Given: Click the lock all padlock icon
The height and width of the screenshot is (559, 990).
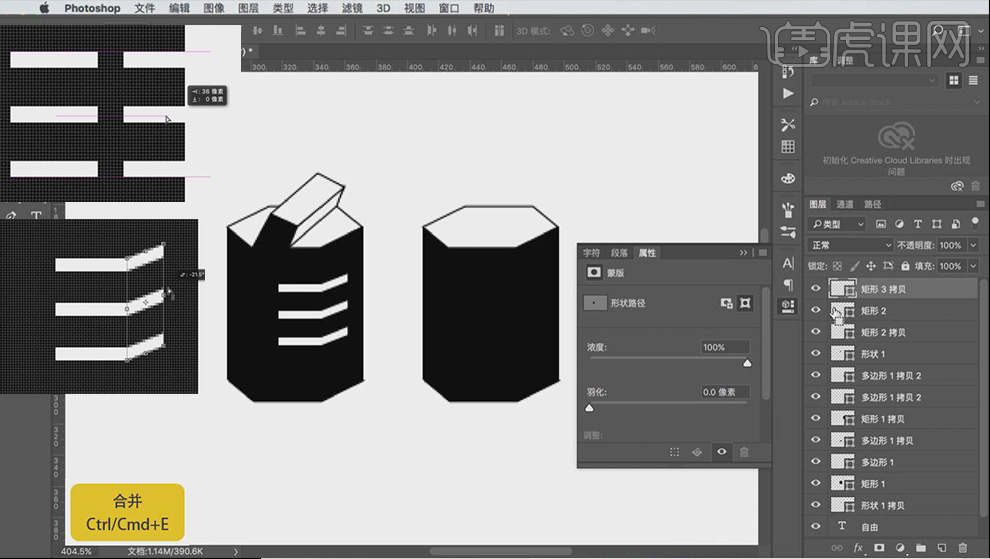Looking at the screenshot, I should point(906,266).
